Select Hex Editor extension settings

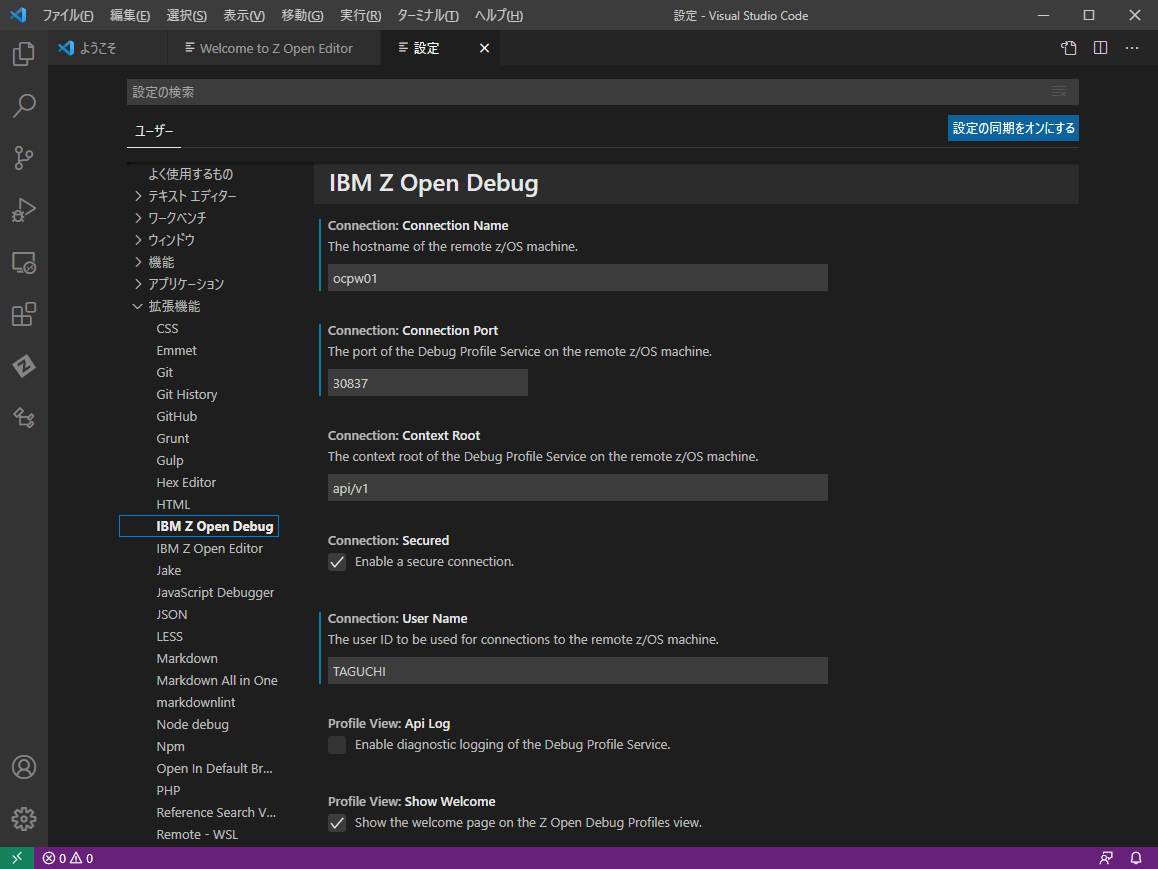[186, 483]
